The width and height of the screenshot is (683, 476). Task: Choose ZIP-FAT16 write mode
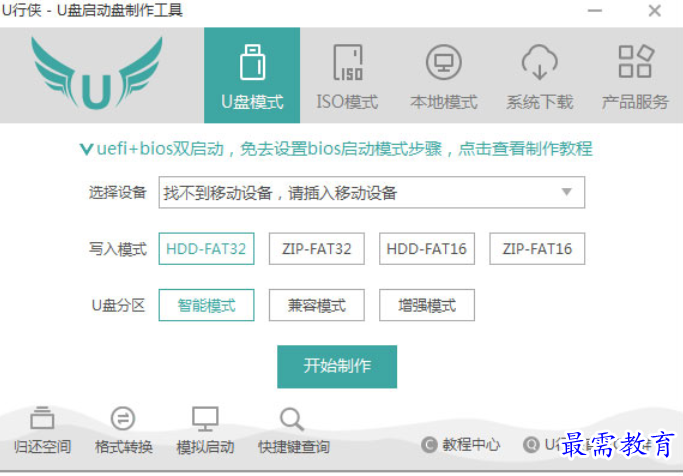537,249
